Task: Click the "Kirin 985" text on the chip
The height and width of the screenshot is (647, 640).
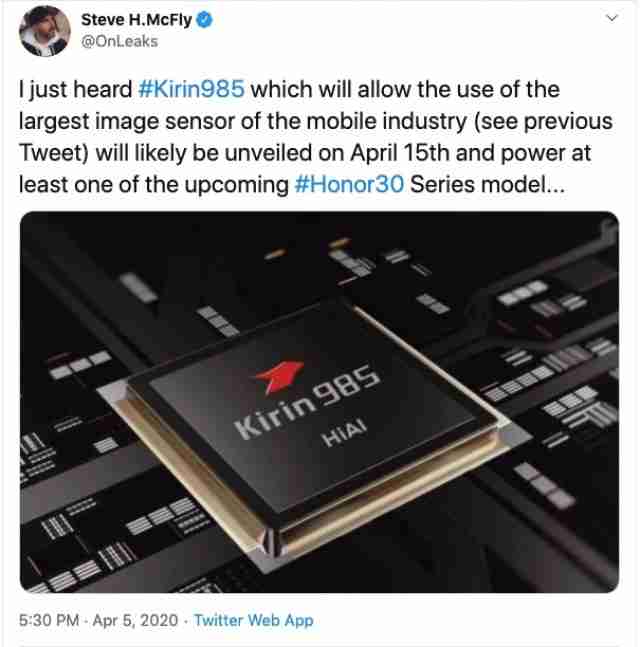Action: (307, 402)
